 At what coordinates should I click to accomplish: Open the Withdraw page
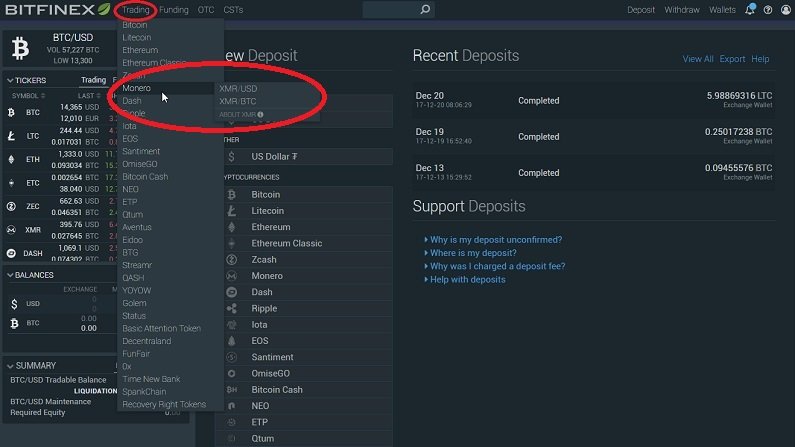click(x=682, y=10)
